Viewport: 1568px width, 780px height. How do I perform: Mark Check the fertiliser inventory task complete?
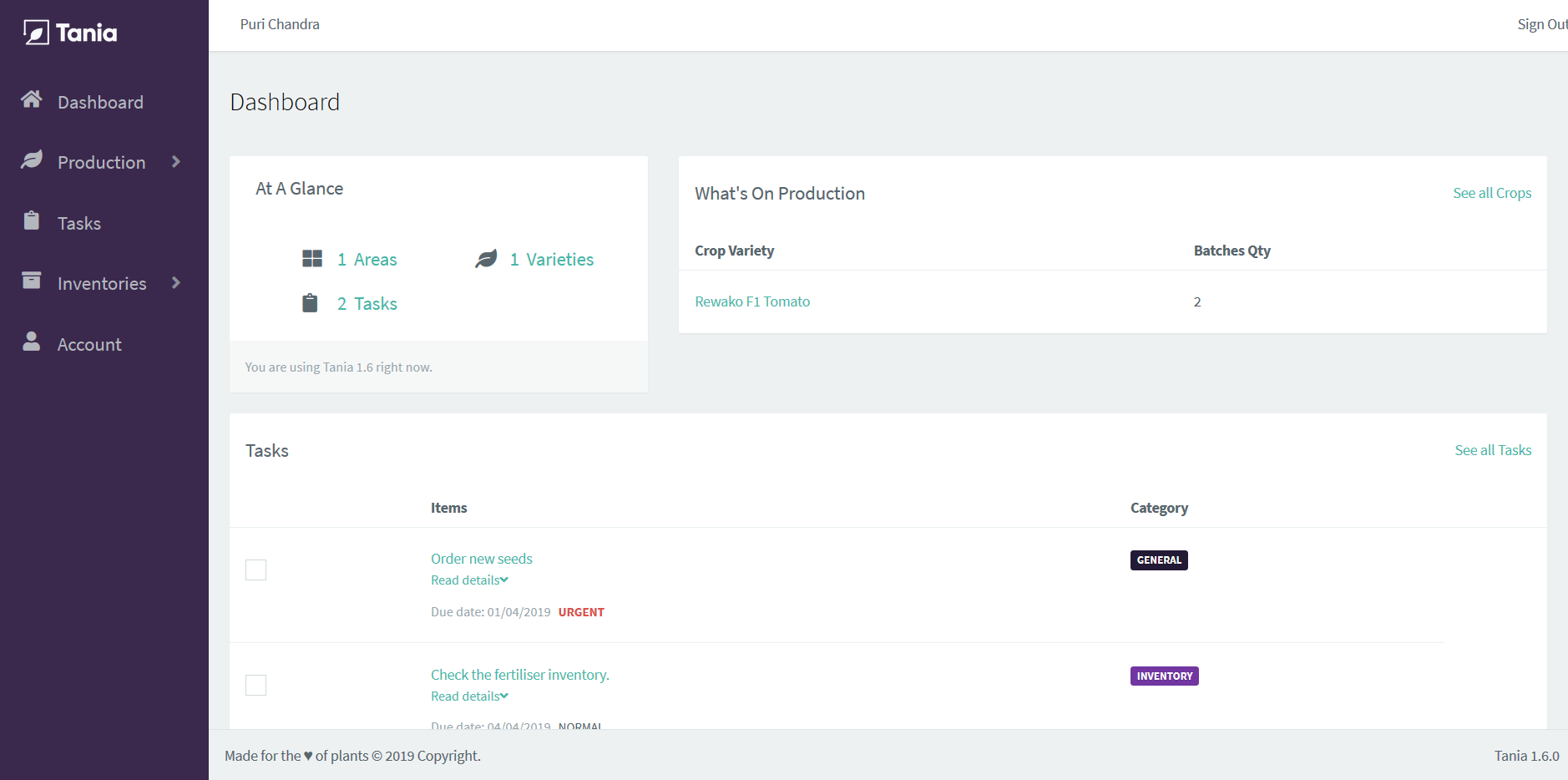[x=255, y=685]
